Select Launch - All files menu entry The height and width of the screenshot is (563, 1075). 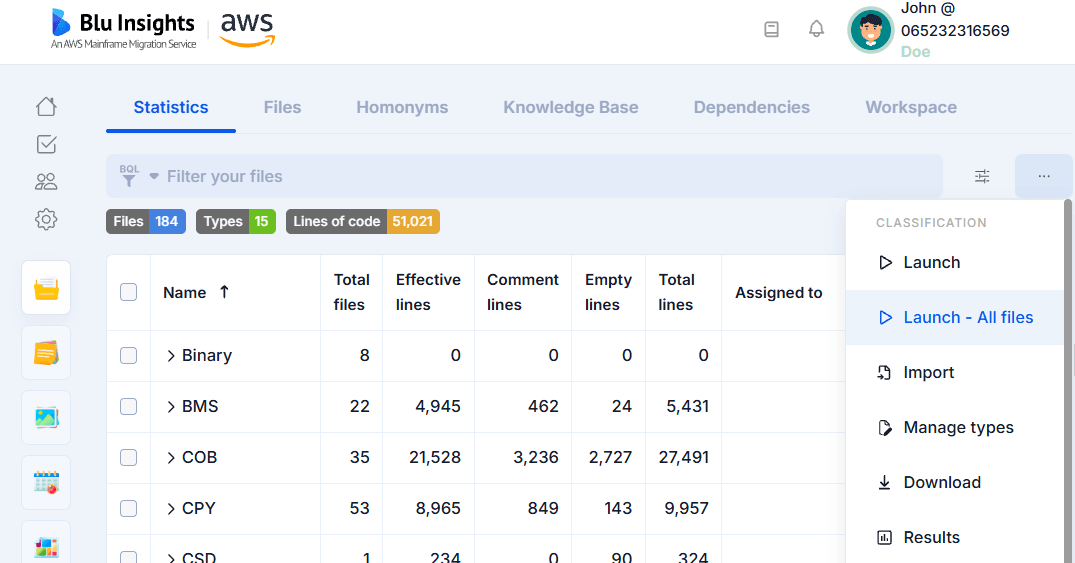tap(967, 317)
